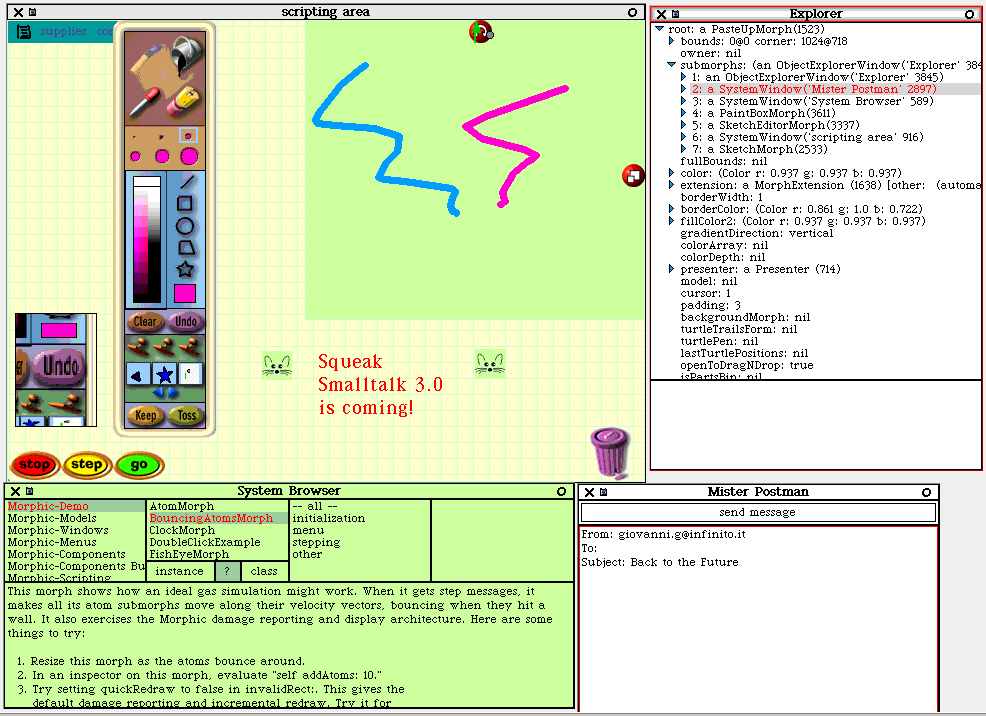Click the halo handle above the drawing canvas
Image resolution: width=986 pixels, height=716 pixels.
tap(481, 32)
